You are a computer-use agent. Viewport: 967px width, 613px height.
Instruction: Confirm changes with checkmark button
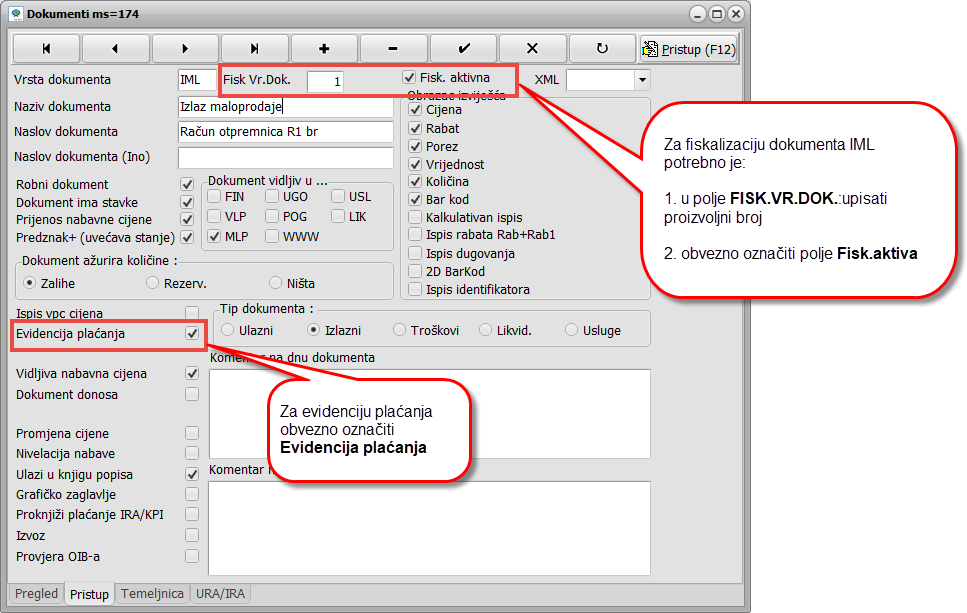[463, 49]
